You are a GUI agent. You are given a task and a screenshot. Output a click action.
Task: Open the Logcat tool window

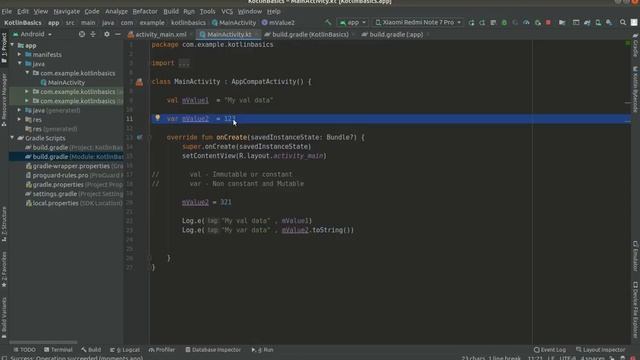125,350
